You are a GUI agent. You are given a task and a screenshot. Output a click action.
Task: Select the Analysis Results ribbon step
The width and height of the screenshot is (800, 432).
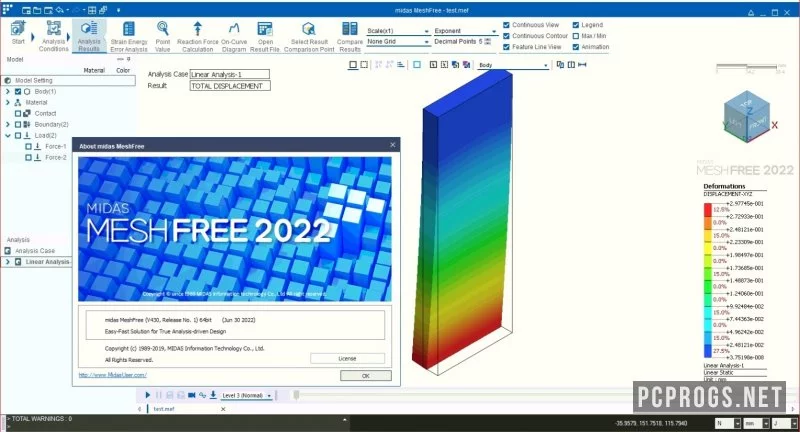click(x=89, y=36)
